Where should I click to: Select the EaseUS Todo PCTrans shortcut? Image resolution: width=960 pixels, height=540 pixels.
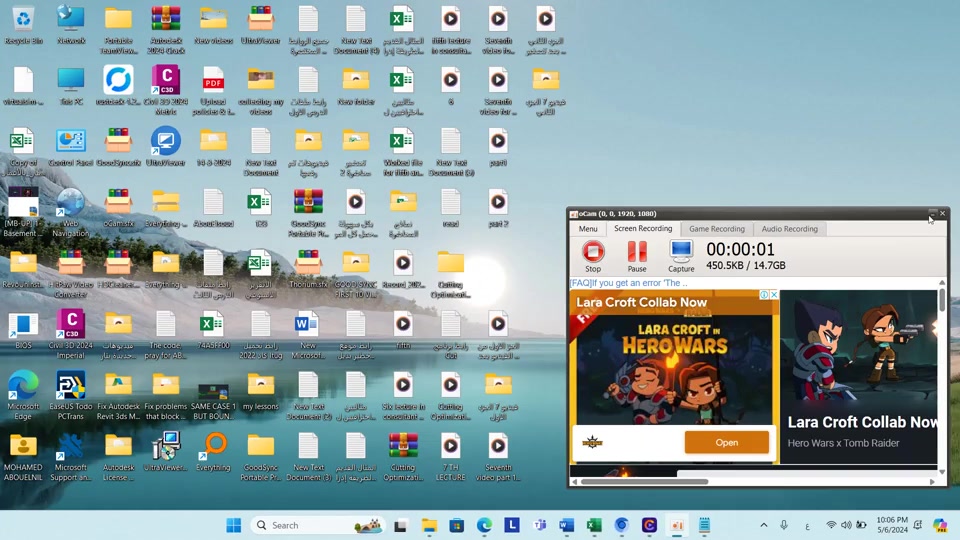click(71, 395)
